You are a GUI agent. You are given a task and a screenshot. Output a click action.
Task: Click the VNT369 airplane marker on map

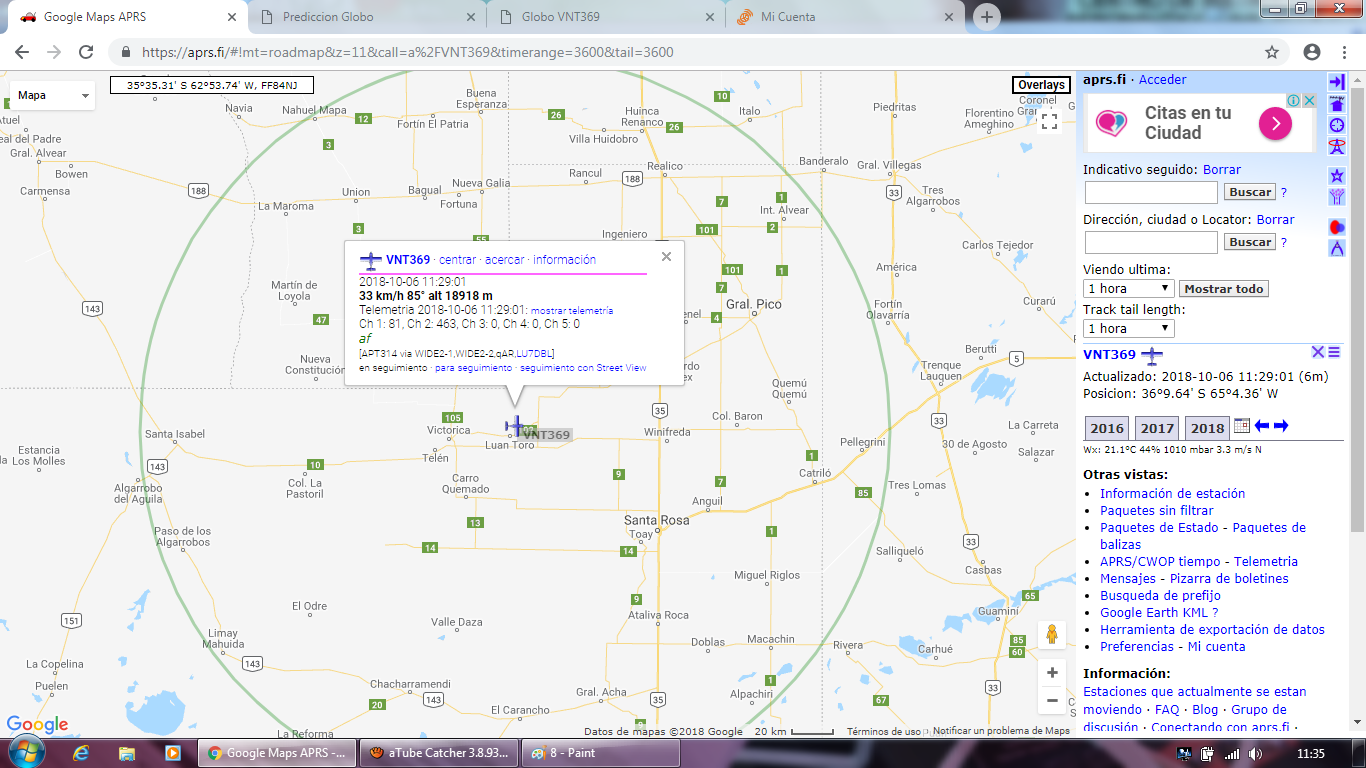pos(515,426)
